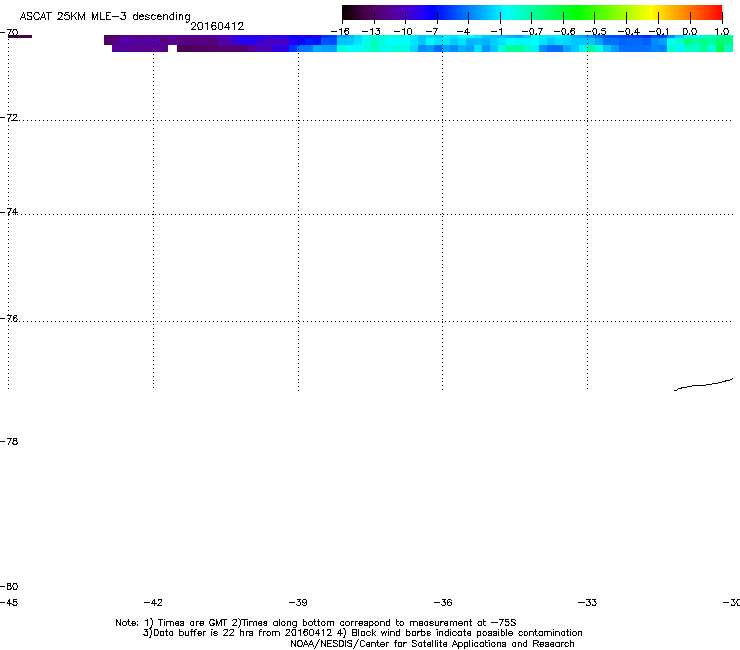This screenshot has height=650, width=740.
Task: Click the -42 longitude axis label
Action: [153, 602]
